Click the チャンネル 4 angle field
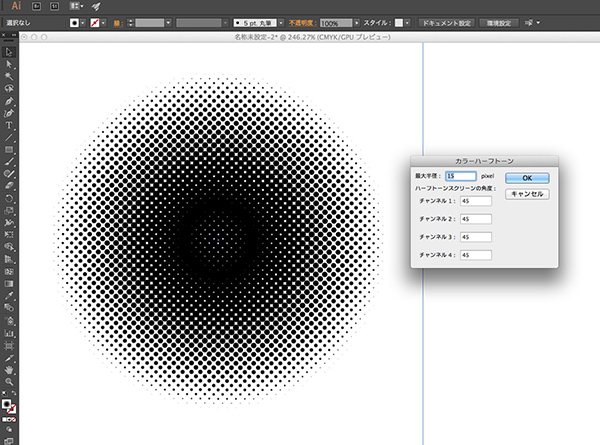 475,255
